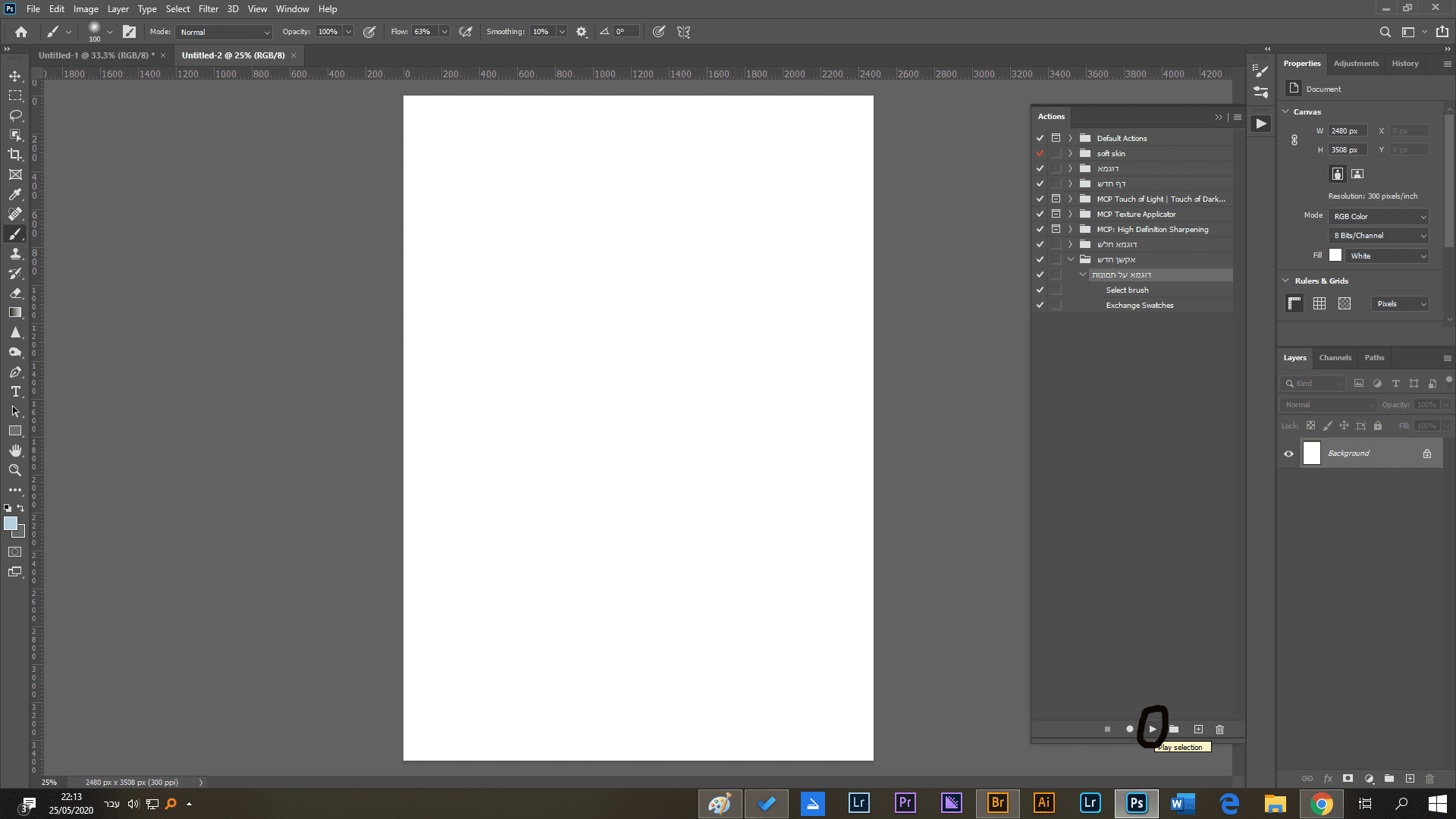
Task: Select the Lasso tool
Action: coord(15,115)
